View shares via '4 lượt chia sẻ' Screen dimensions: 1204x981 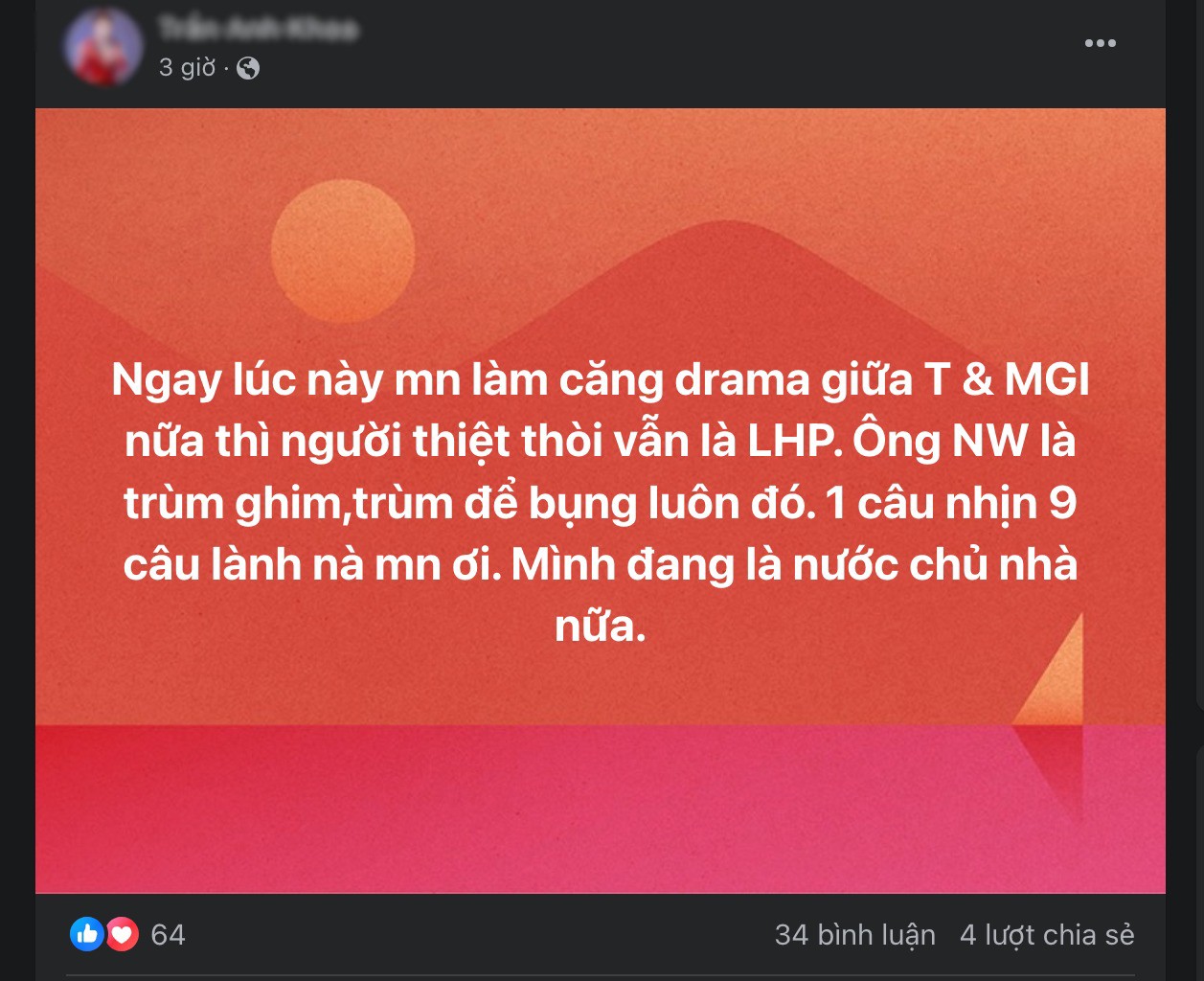[1047, 935]
